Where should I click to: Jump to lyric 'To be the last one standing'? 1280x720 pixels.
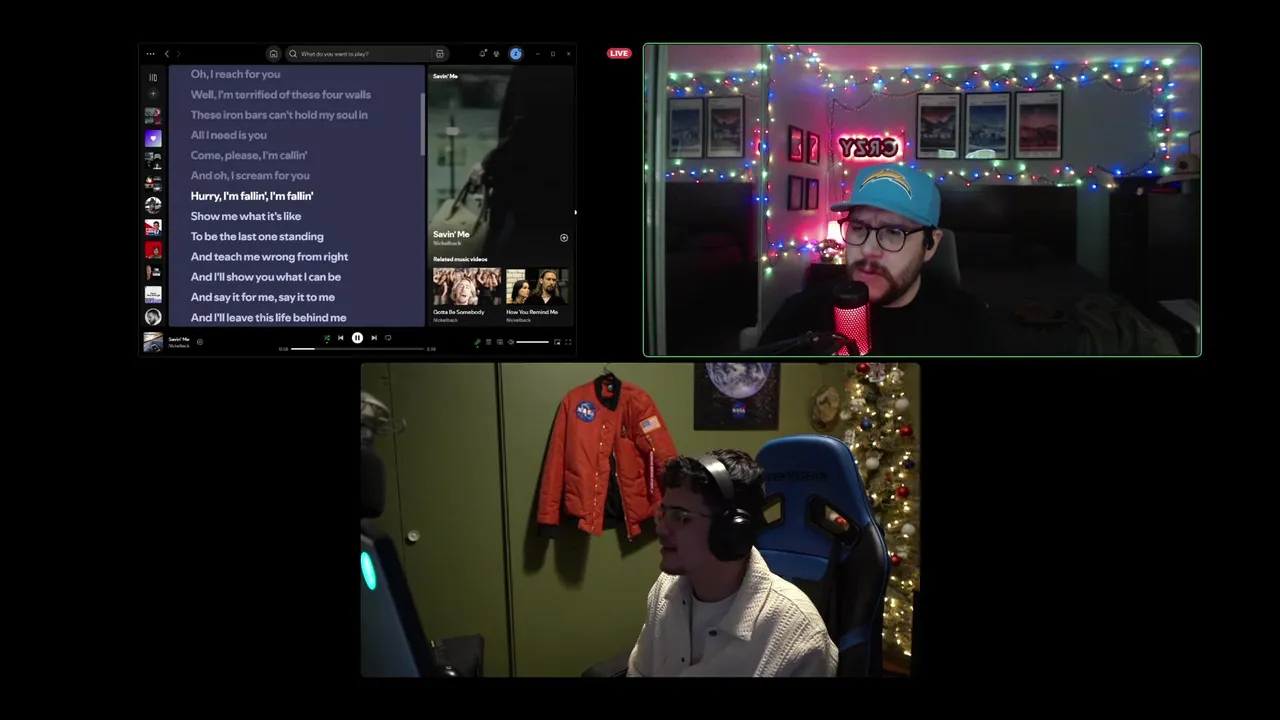click(x=257, y=237)
